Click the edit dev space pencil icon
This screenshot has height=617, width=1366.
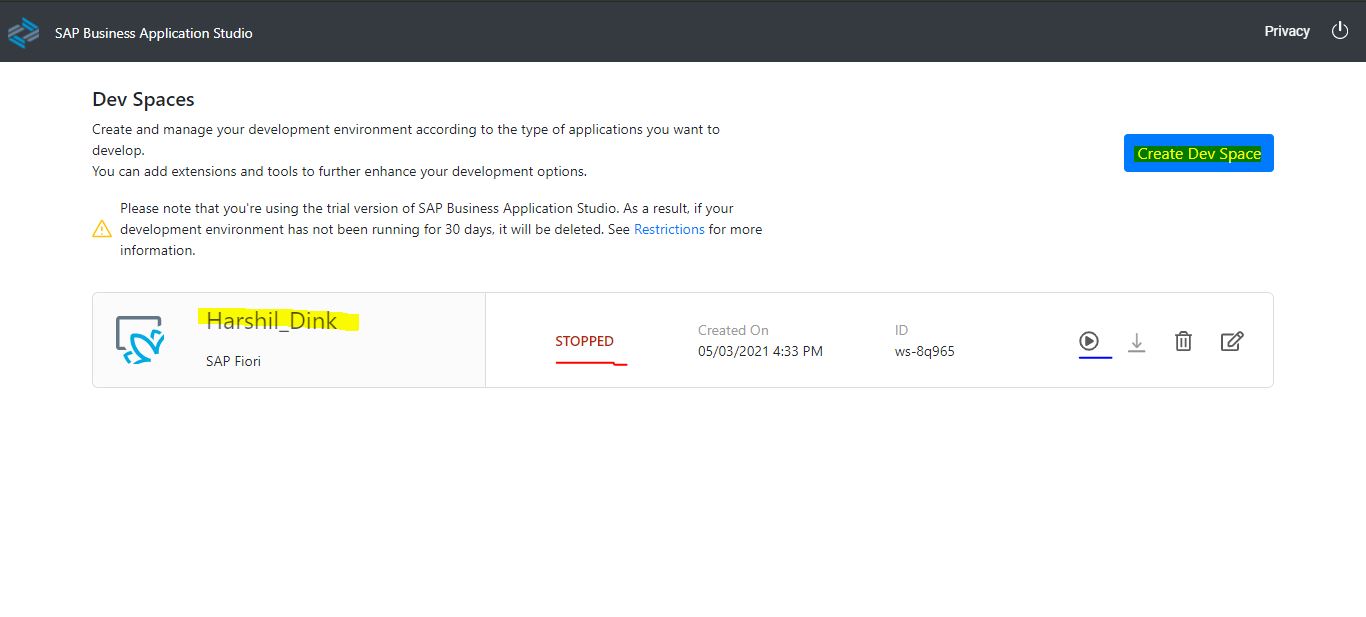point(1232,341)
